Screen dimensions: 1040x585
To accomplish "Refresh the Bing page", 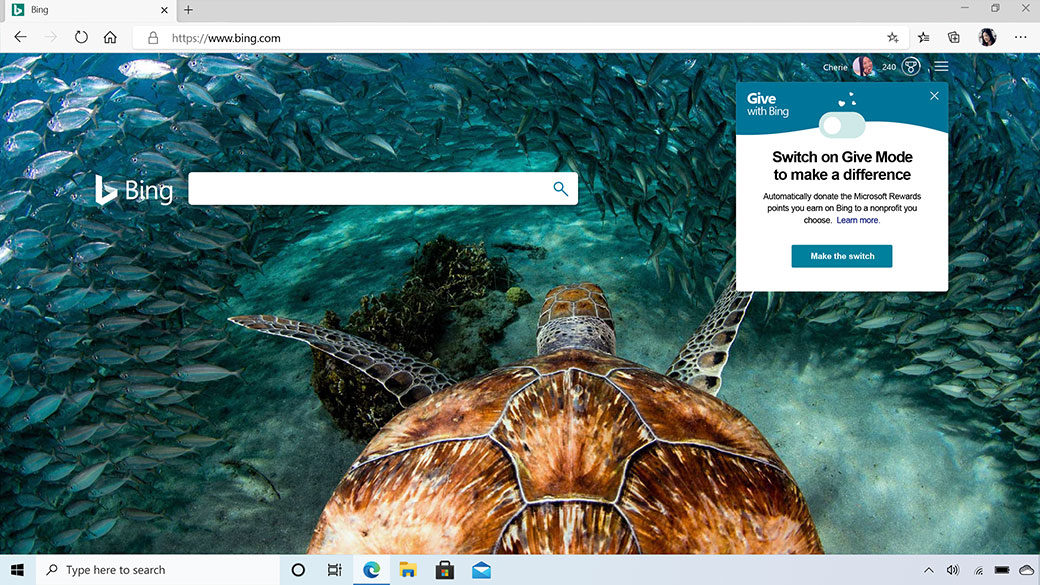I will (81, 37).
